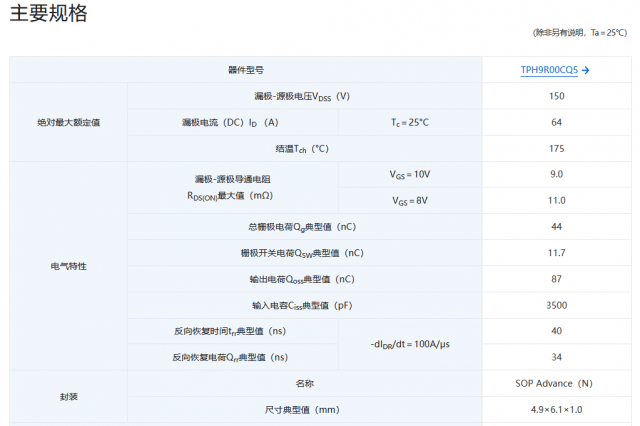Click the 总栅极电荷 Qg label
Viewport: 640px width, 426px height.
click(x=303, y=227)
